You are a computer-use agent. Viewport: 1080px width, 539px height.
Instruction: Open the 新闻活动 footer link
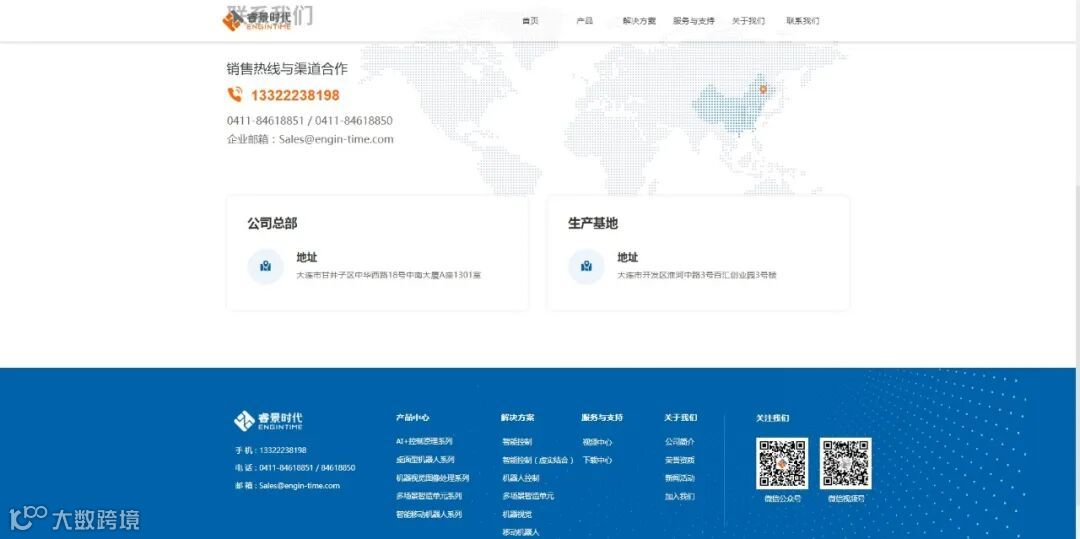click(x=680, y=478)
